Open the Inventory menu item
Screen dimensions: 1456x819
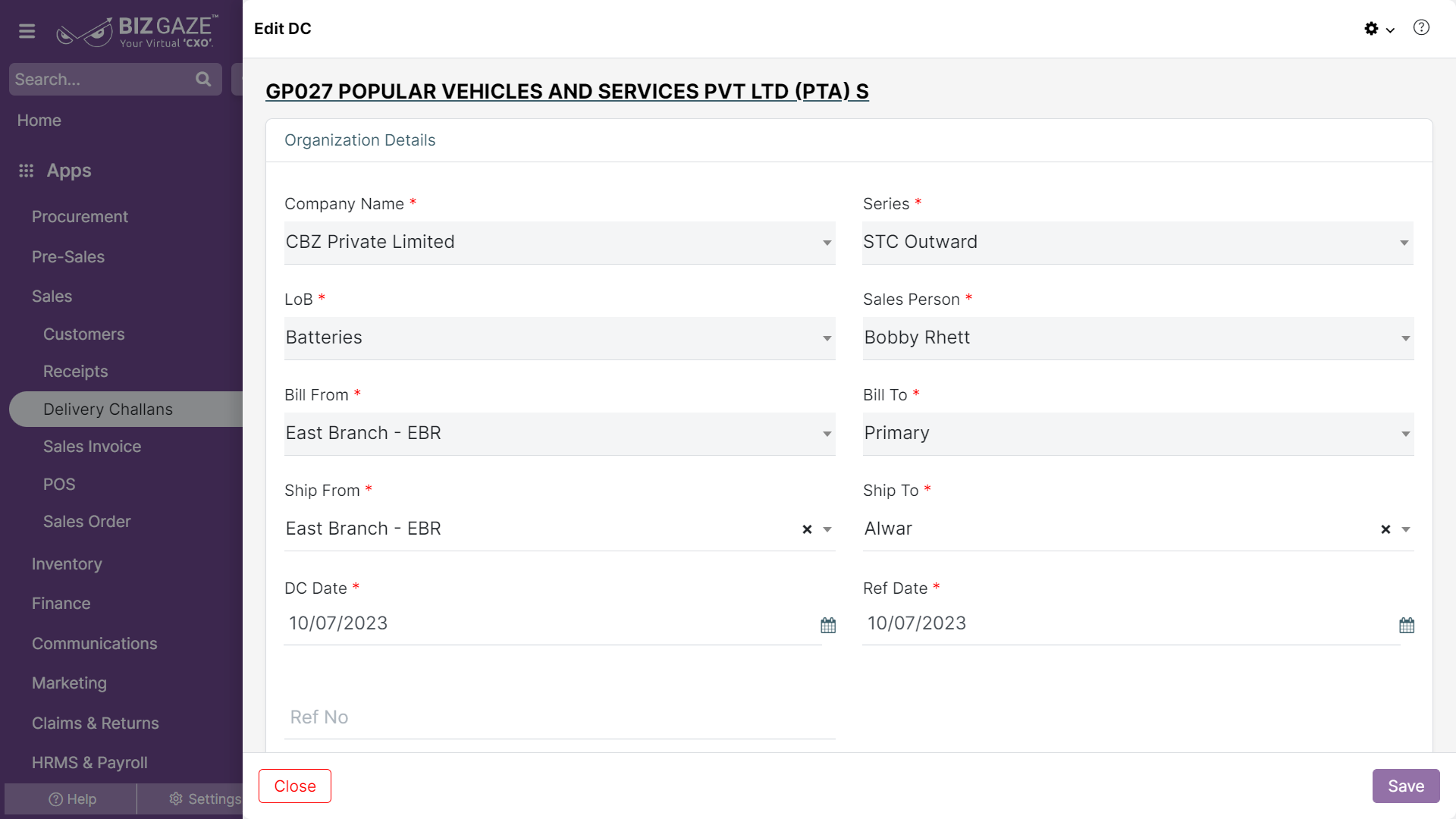point(67,564)
